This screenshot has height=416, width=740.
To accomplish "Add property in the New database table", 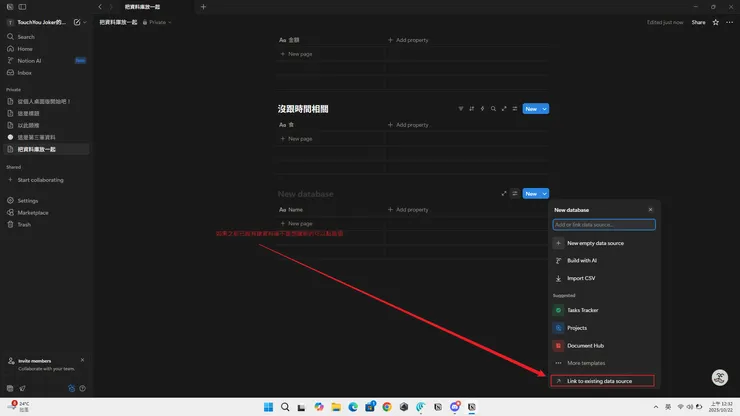I will (408, 210).
